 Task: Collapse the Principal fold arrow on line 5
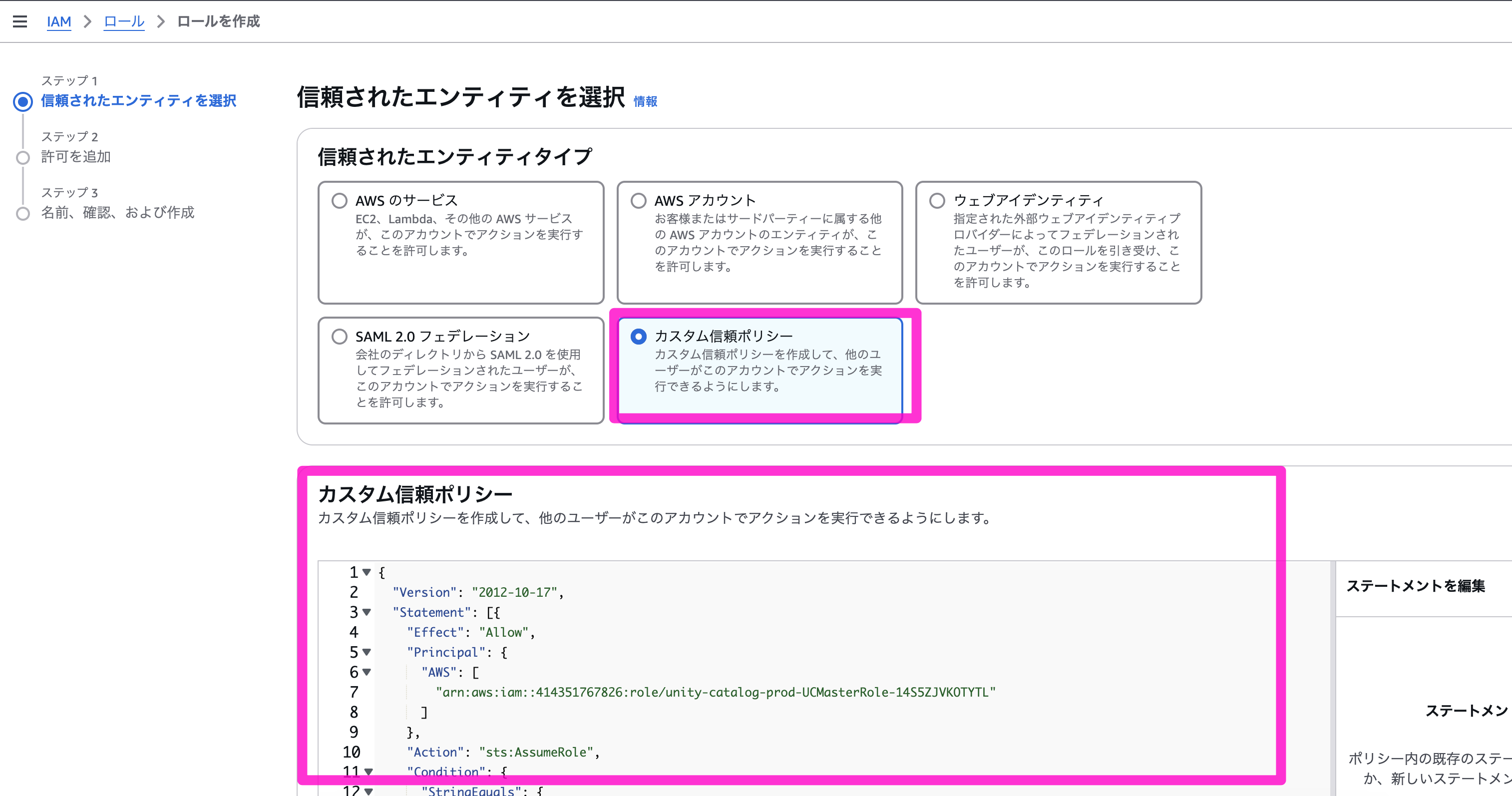(x=367, y=652)
